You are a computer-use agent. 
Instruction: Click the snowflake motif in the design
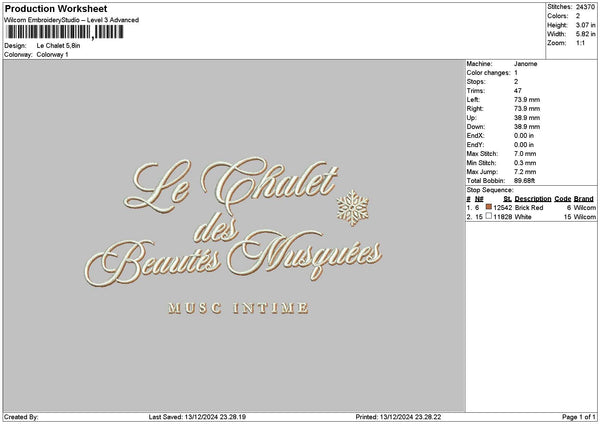click(352, 206)
